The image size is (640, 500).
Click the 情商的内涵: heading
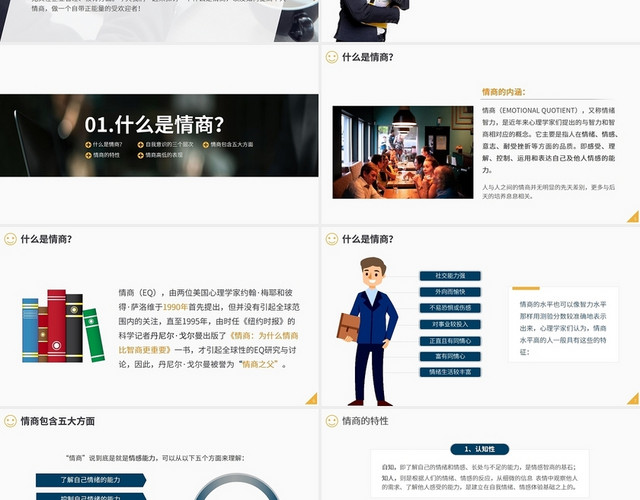[x=504, y=92]
